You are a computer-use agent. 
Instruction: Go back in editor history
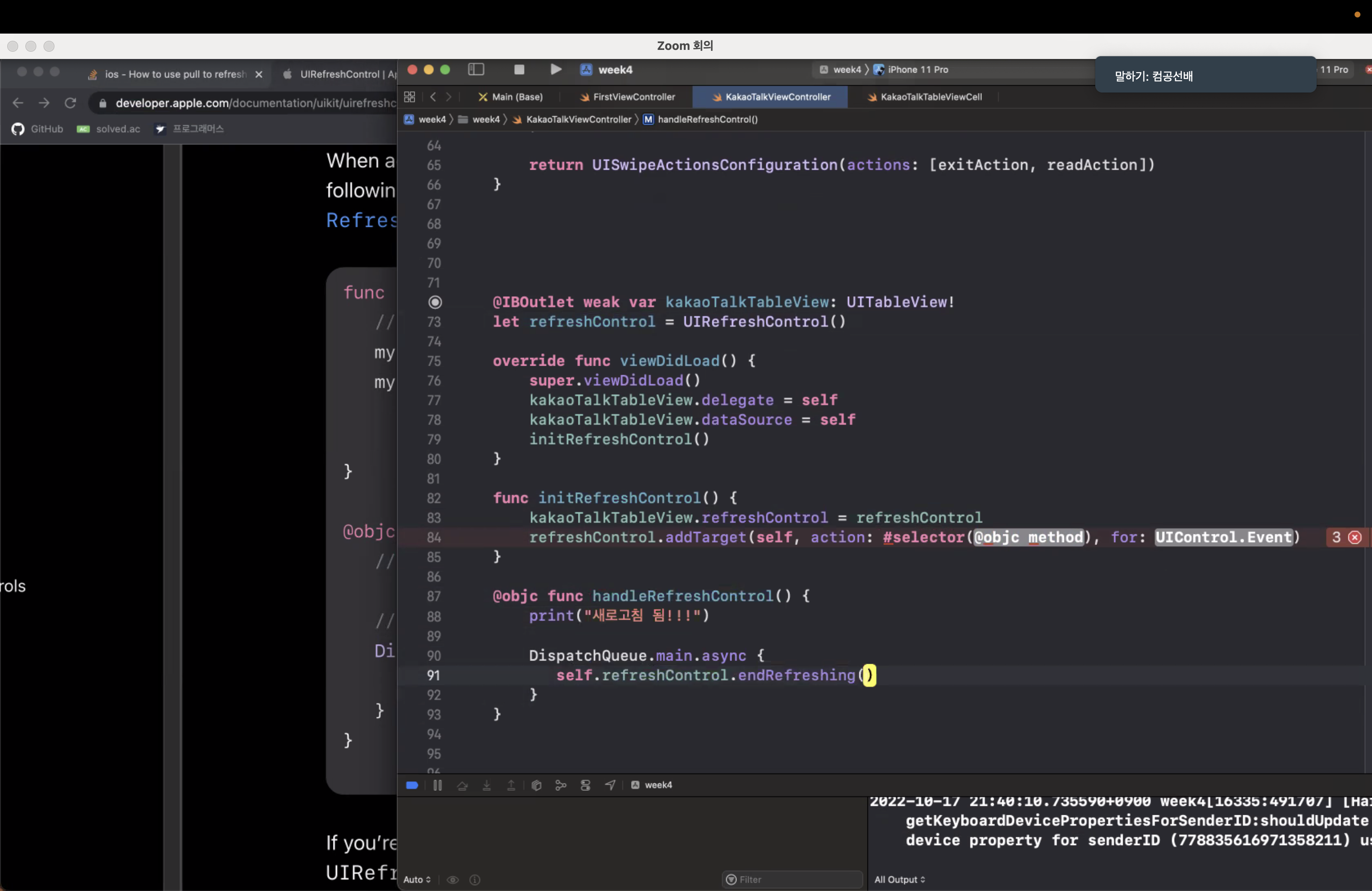pyautogui.click(x=433, y=97)
